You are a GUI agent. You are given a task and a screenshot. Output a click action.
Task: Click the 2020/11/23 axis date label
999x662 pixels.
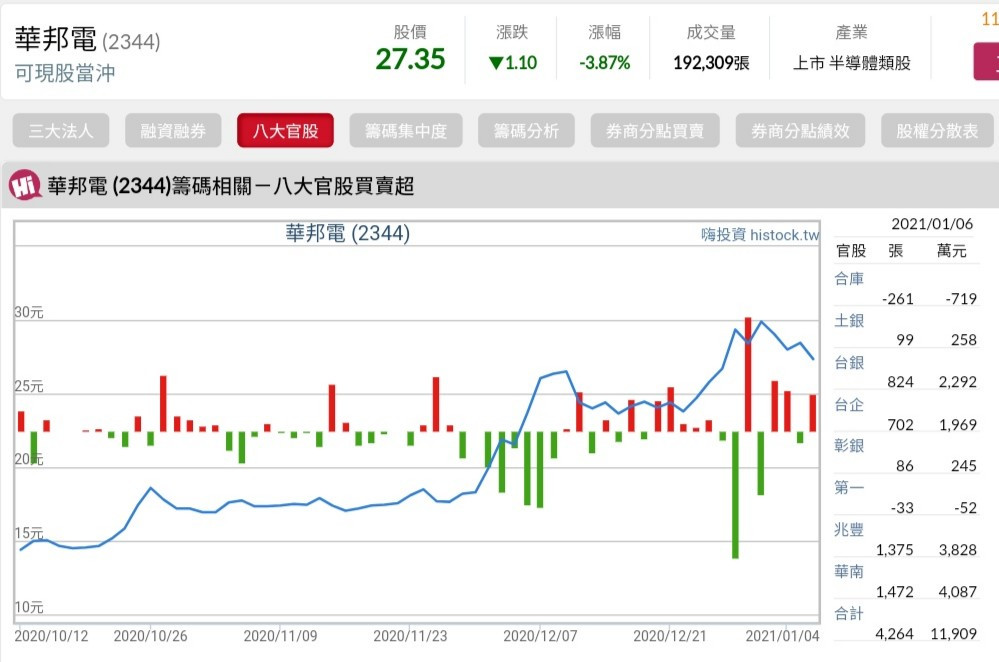(x=410, y=636)
